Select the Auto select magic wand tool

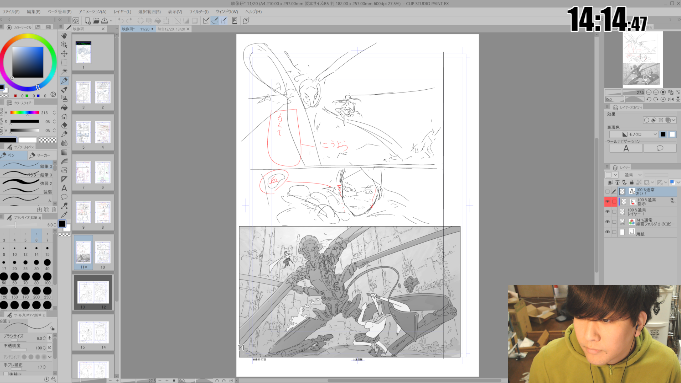[64, 72]
